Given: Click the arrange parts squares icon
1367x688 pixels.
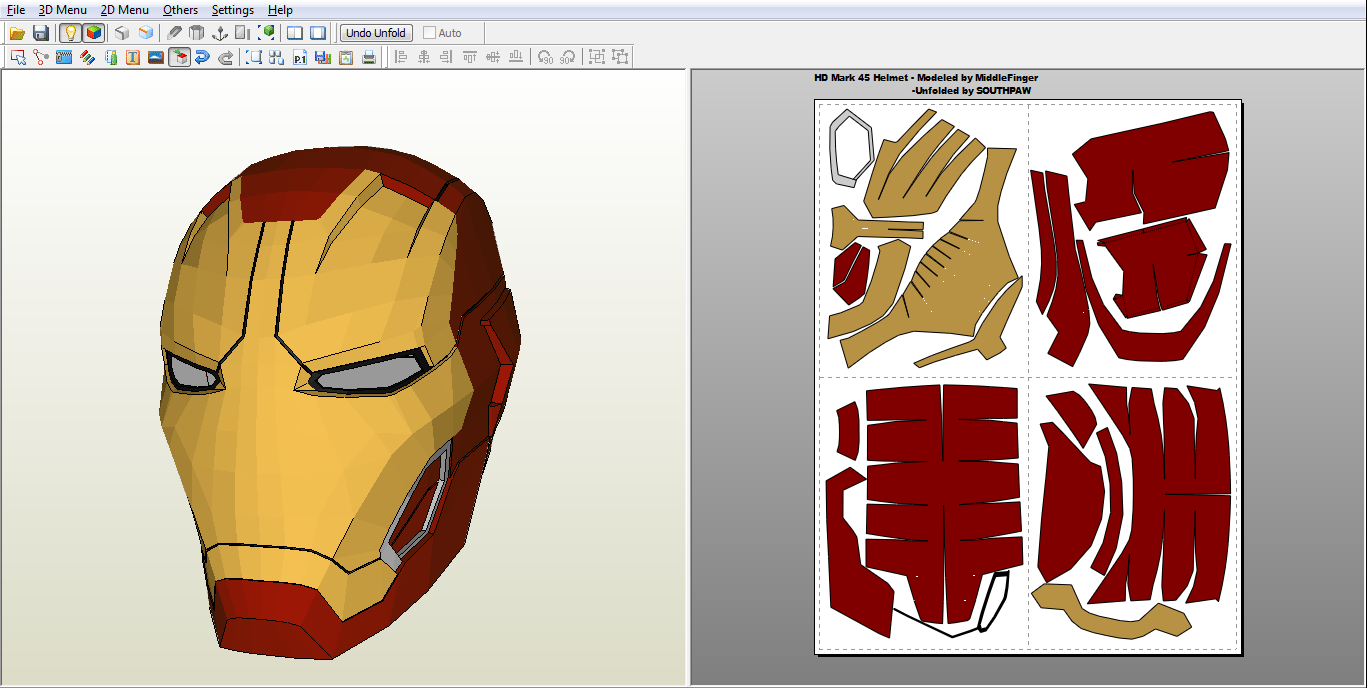Looking at the screenshot, I should point(277,57).
